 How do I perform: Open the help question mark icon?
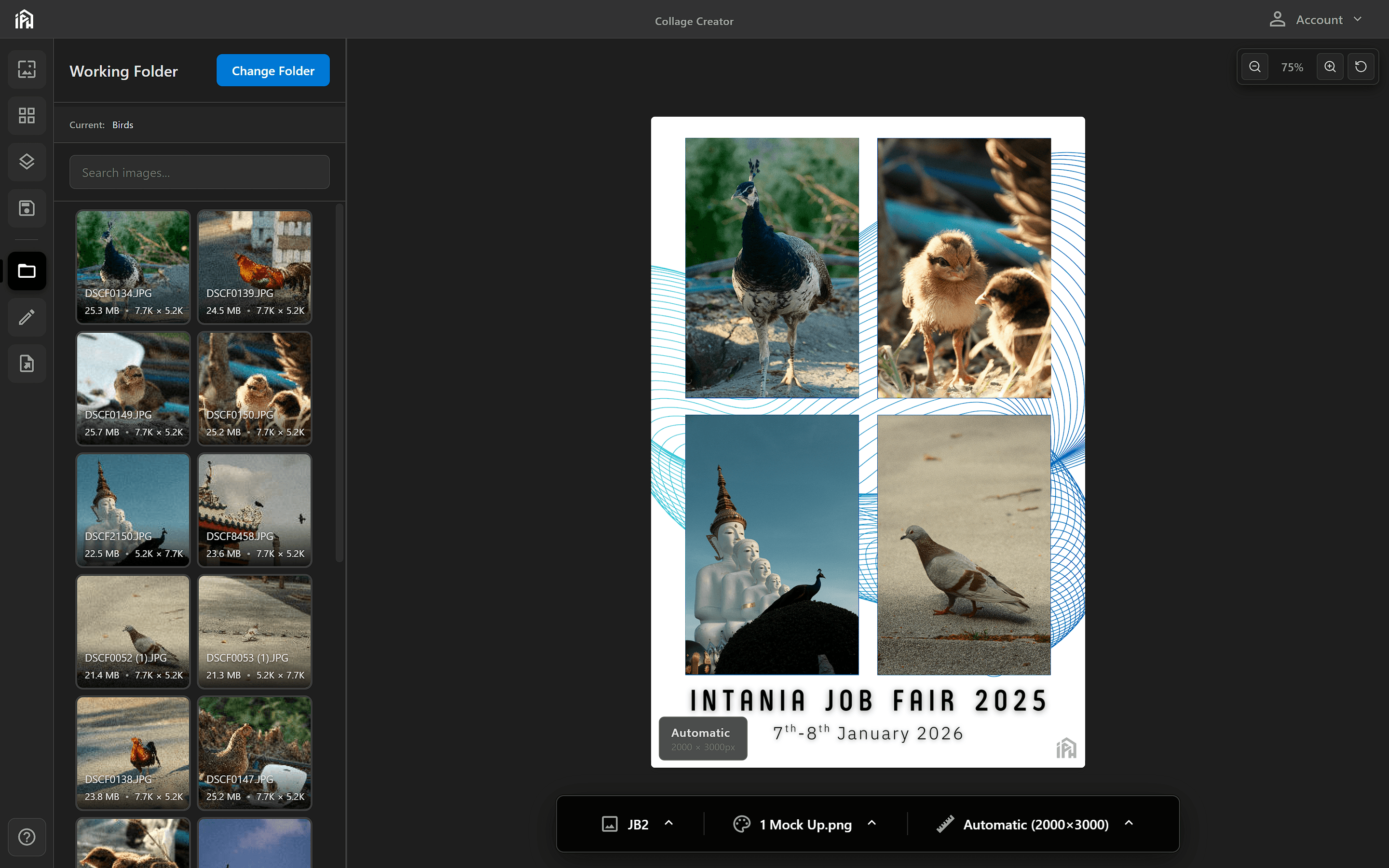[x=27, y=837]
